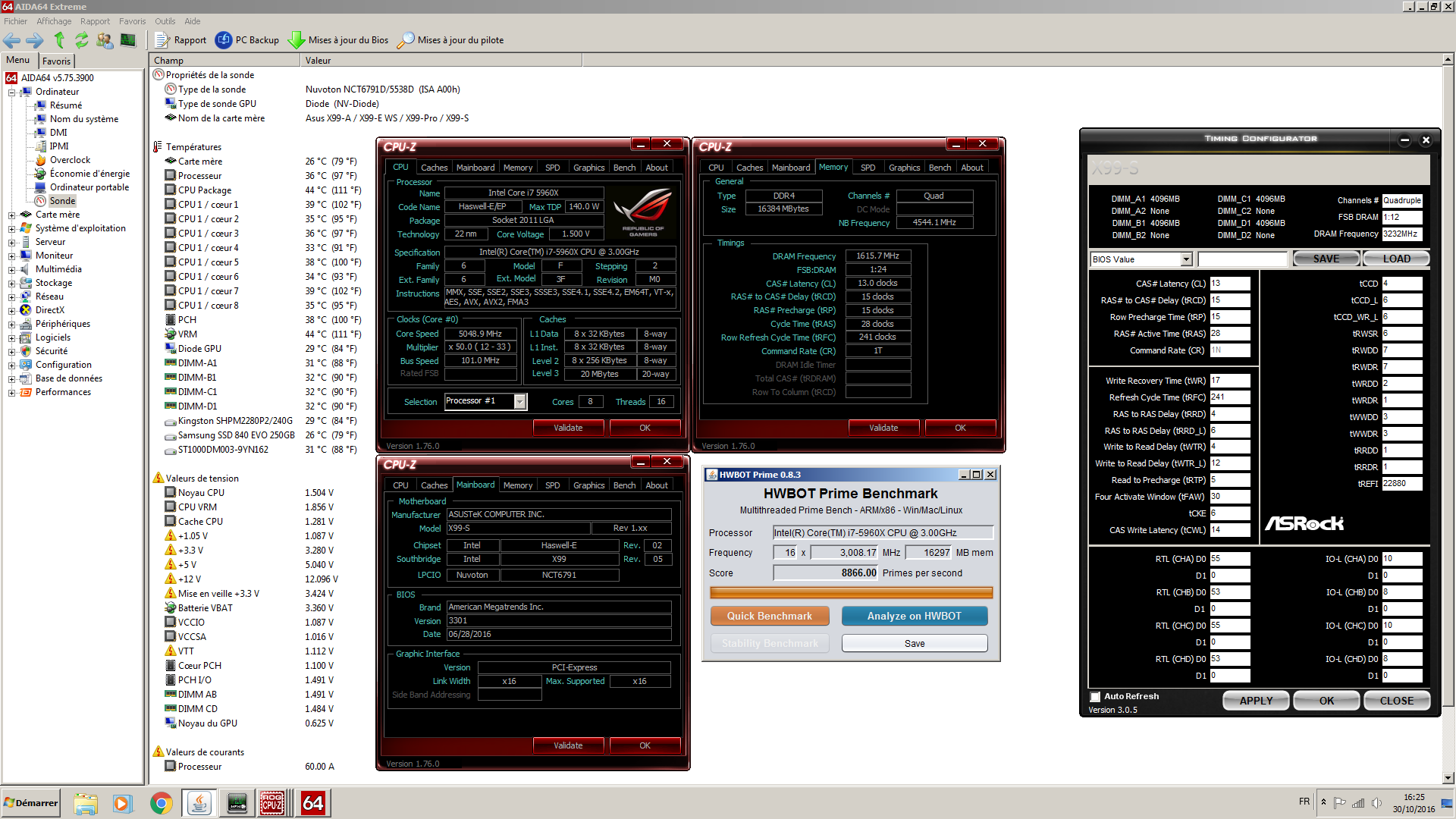Click the action center flag tray icon
The image size is (1456, 819).
(x=1340, y=803)
